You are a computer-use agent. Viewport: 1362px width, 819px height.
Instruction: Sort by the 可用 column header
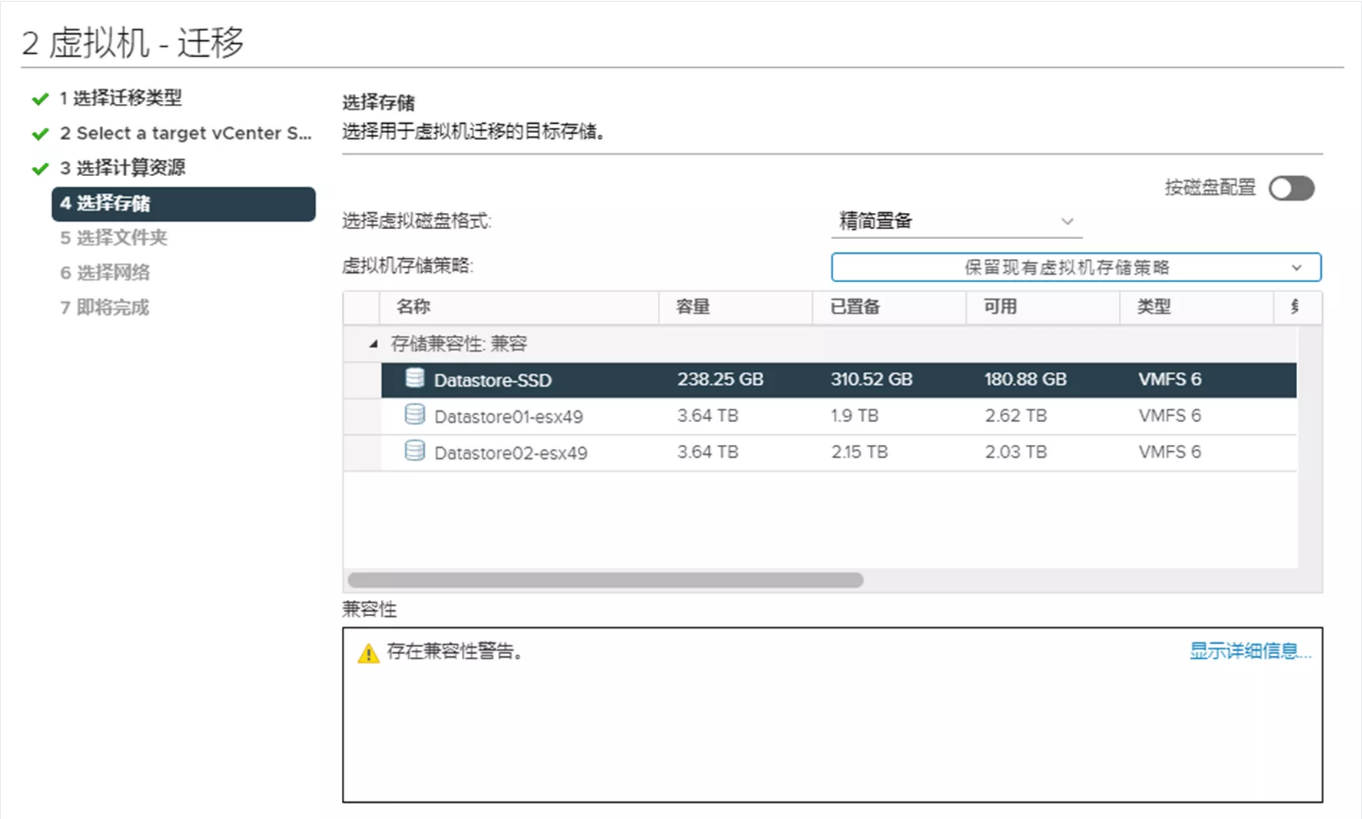1000,307
